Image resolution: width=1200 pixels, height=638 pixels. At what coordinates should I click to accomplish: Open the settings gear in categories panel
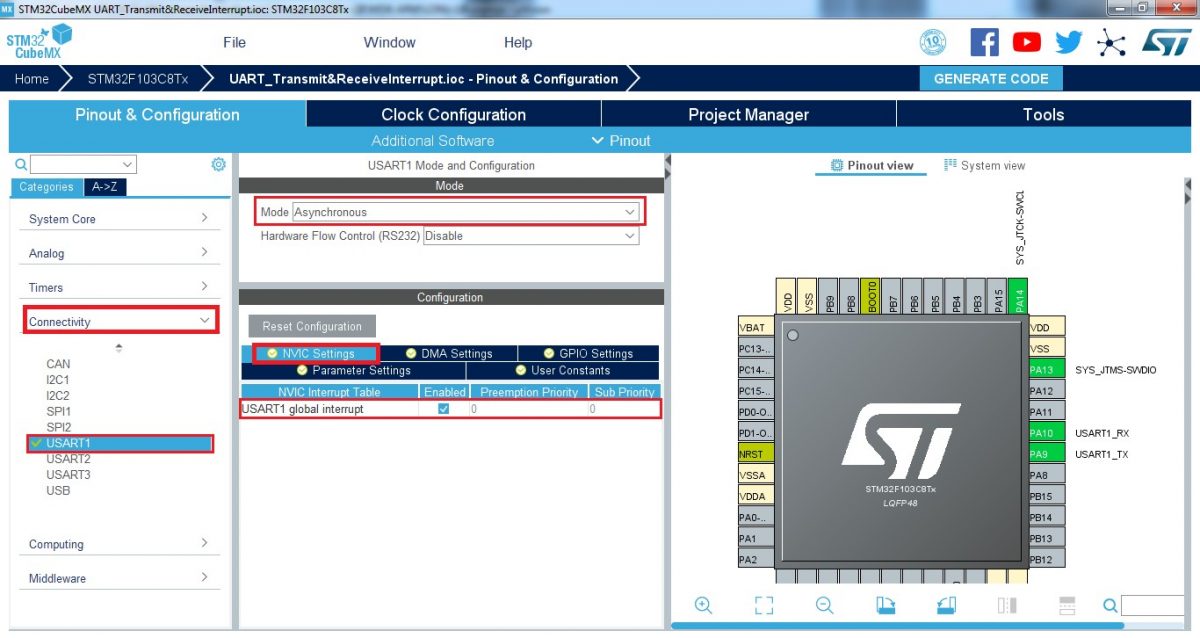(x=218, y=164)
